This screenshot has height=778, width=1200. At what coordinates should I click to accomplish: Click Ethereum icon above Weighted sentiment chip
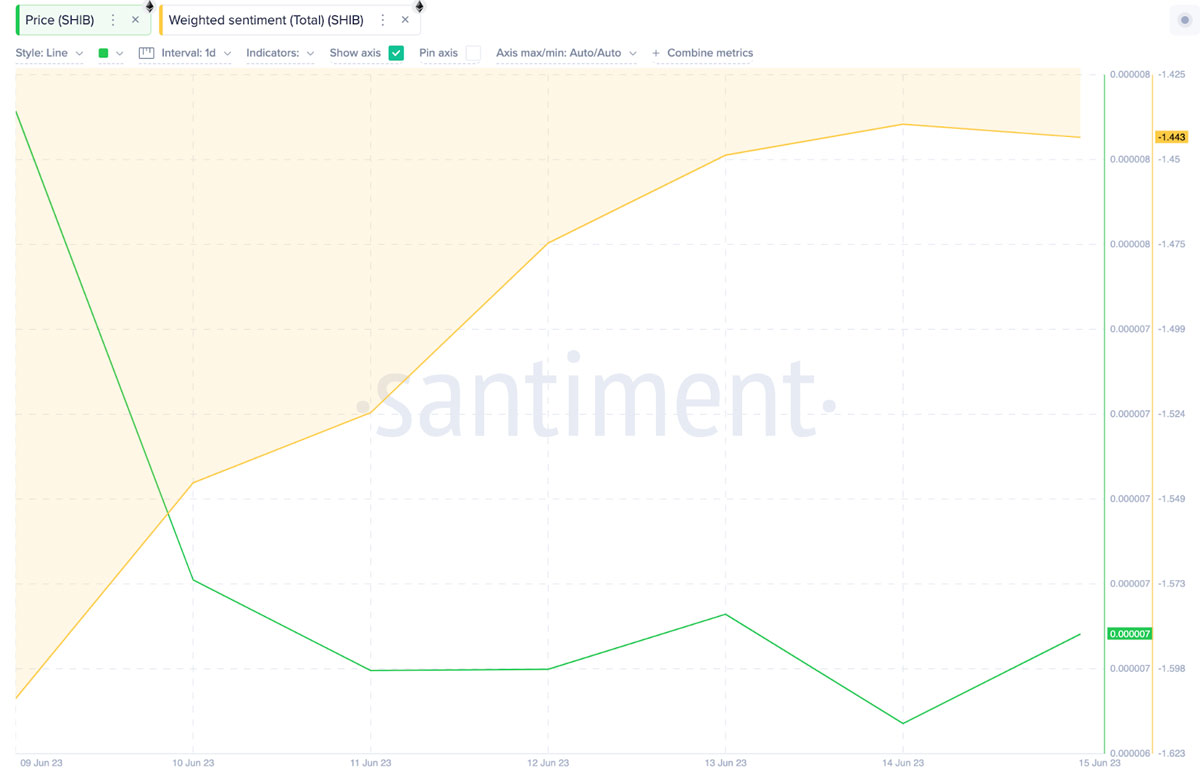pyautogui.click(x=419, y=6)
